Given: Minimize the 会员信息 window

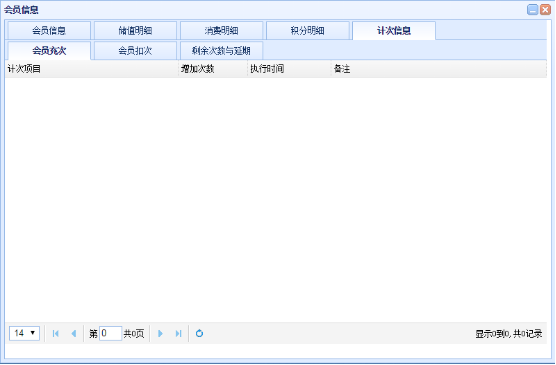Looking at the screenshot, I should tap(533, 10).
